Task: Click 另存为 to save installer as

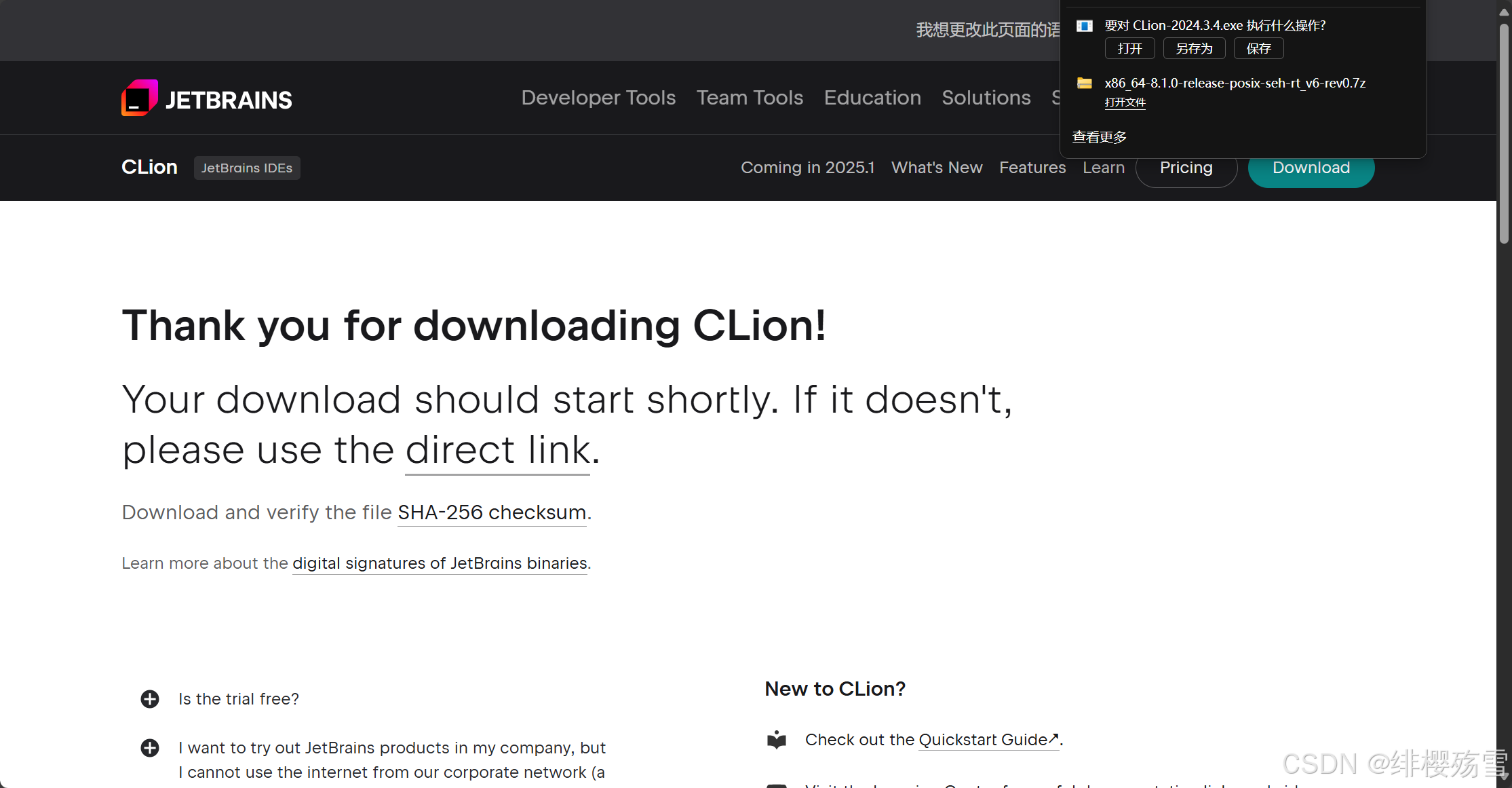Action: (x=1194, y=49)
